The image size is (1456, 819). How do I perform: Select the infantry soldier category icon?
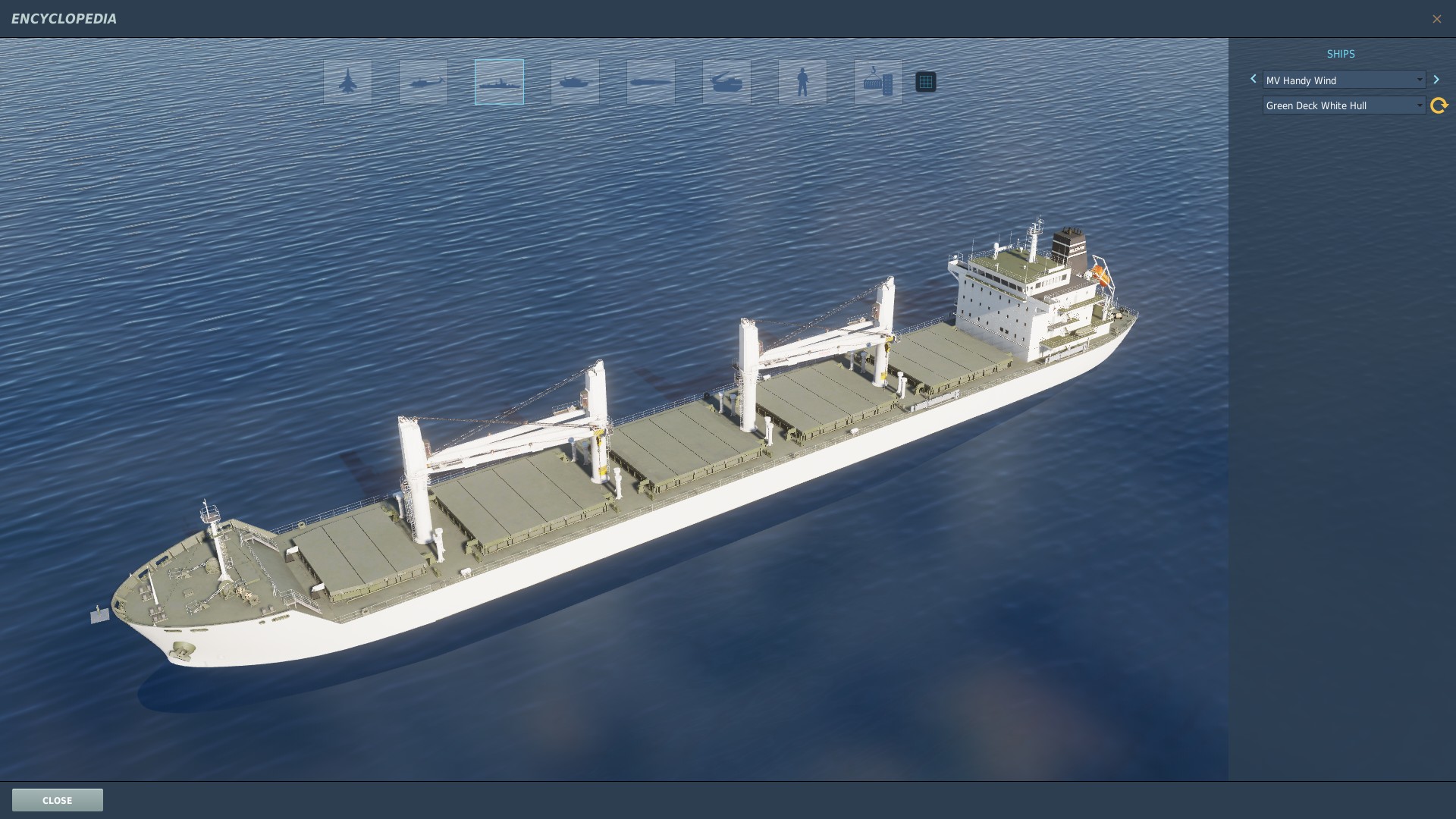pos(802,82)
